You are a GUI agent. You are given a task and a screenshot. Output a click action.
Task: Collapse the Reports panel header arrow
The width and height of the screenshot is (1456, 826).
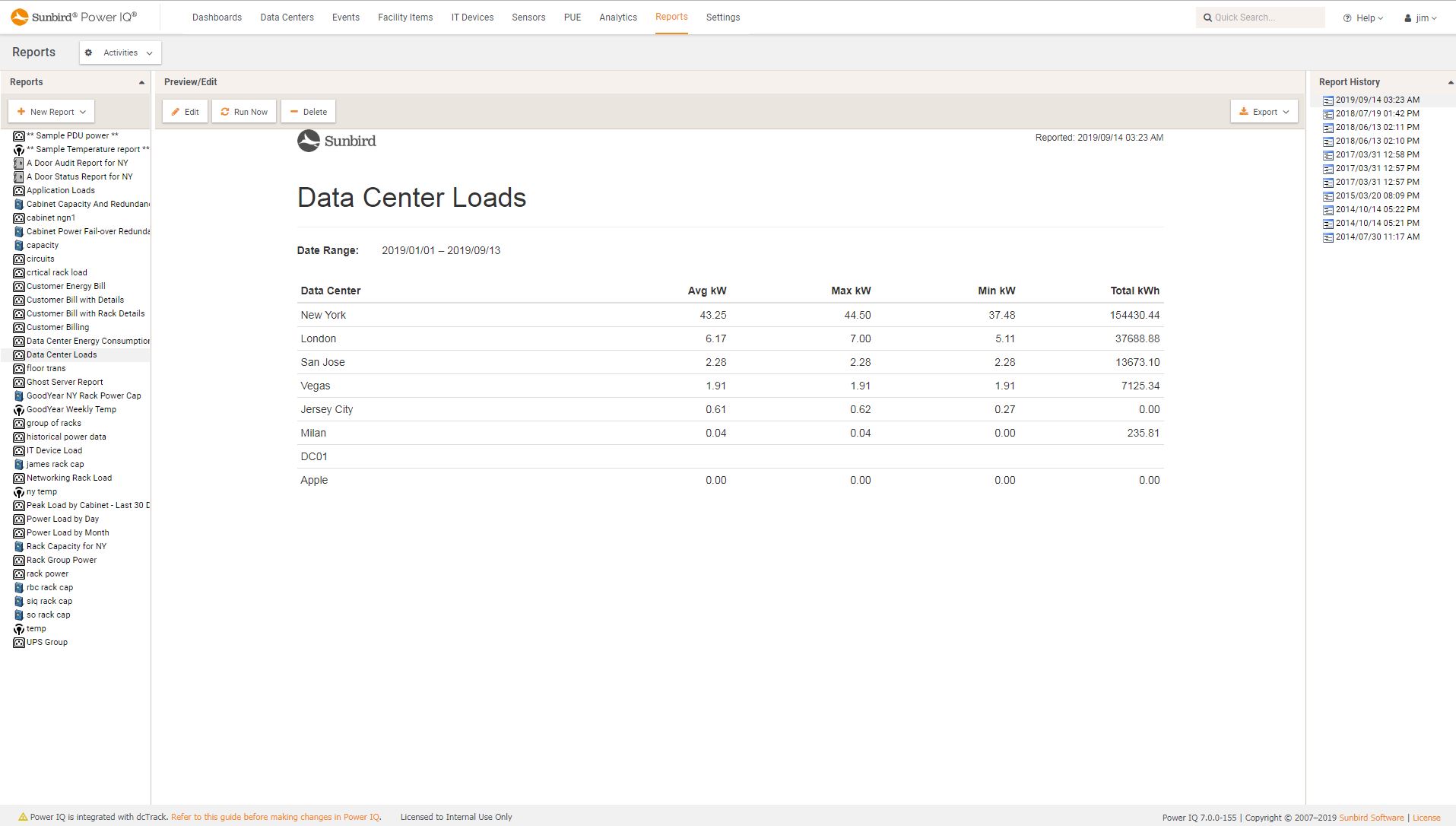(141, 82)
